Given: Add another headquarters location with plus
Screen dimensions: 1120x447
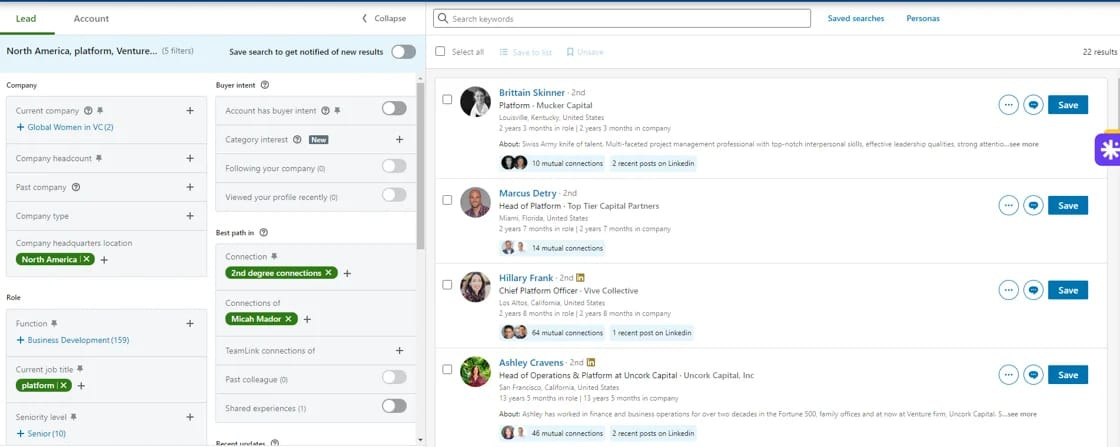Looking at the screenshot, I should pyautogui.click(x=104, y=260).
